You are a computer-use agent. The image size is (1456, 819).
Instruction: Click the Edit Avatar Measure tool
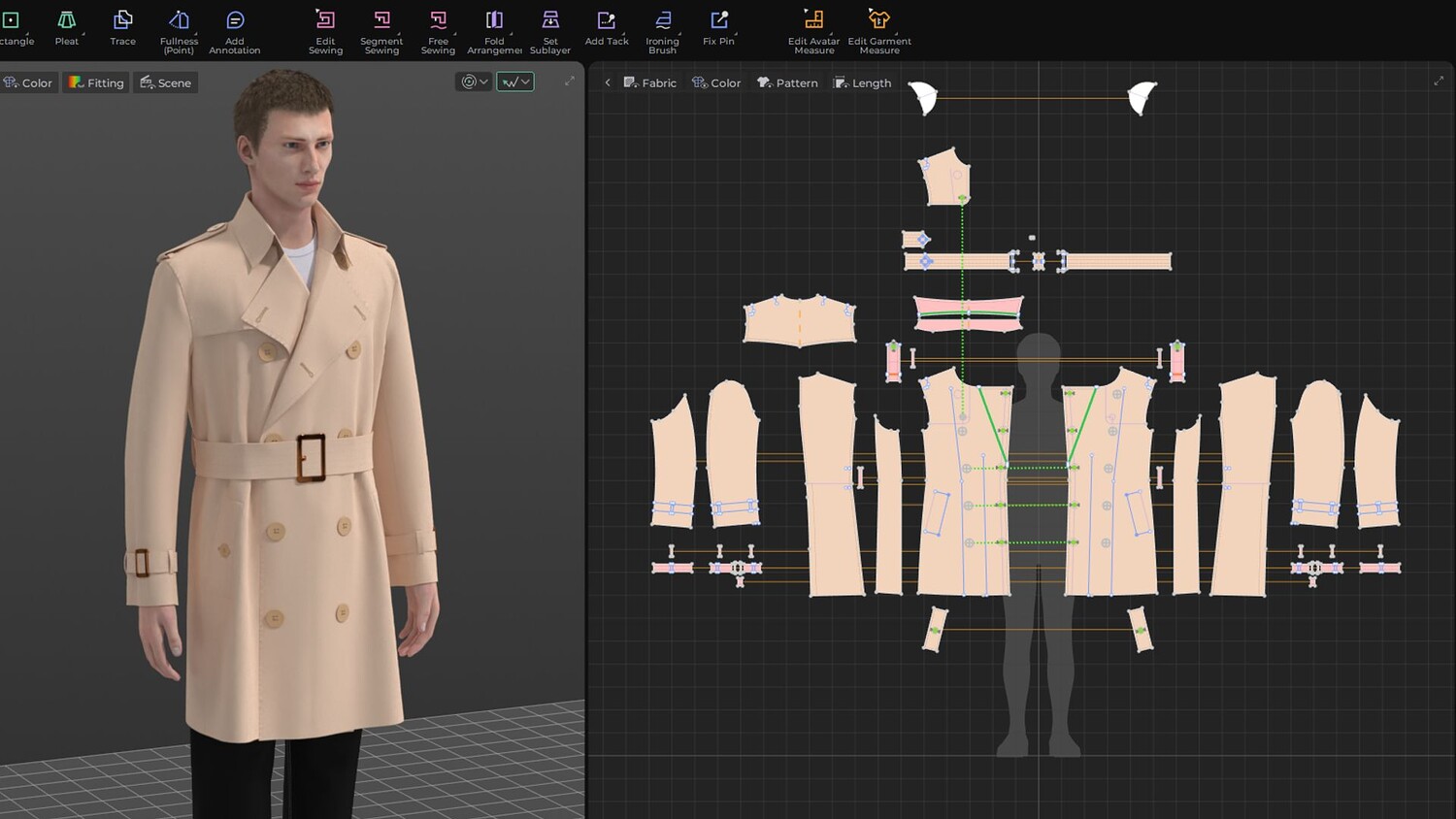(x=813, y=29)
